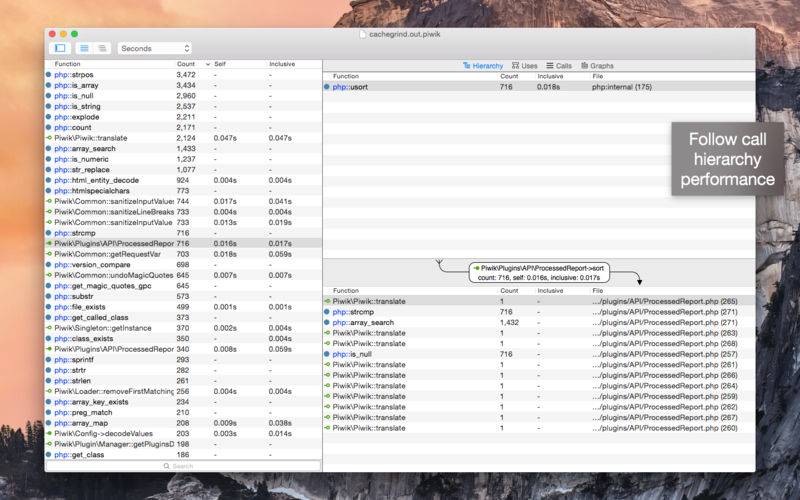Click the Hierarchy tab icon
800x500 pixels.
click(466, 66)
